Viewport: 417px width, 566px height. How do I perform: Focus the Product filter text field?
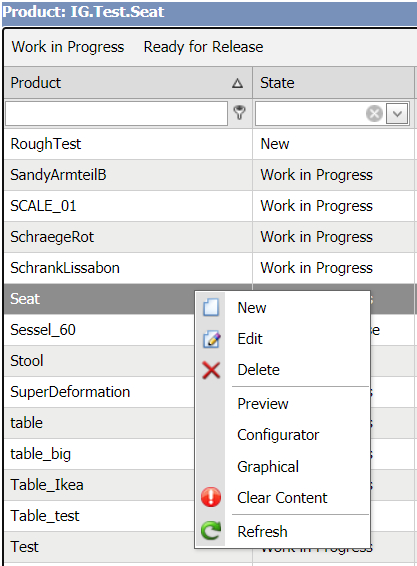pos(116,113)
